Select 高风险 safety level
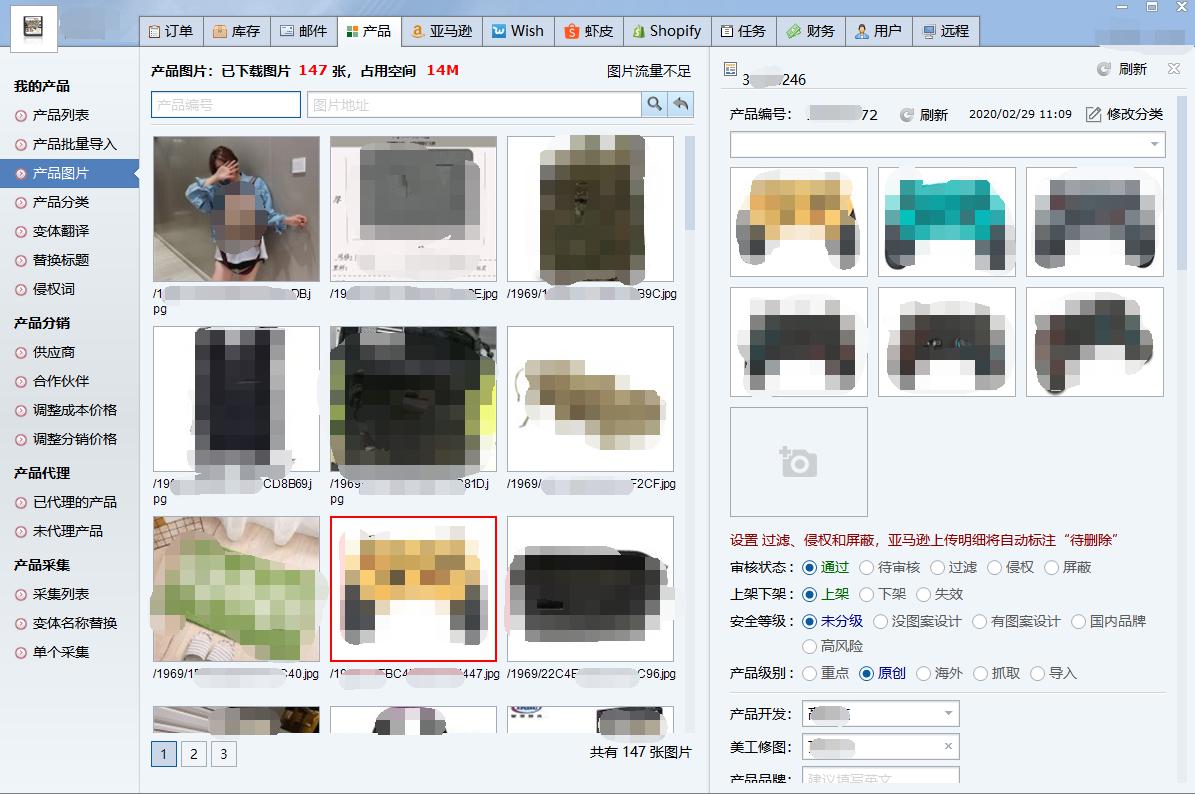 point(809,646)
